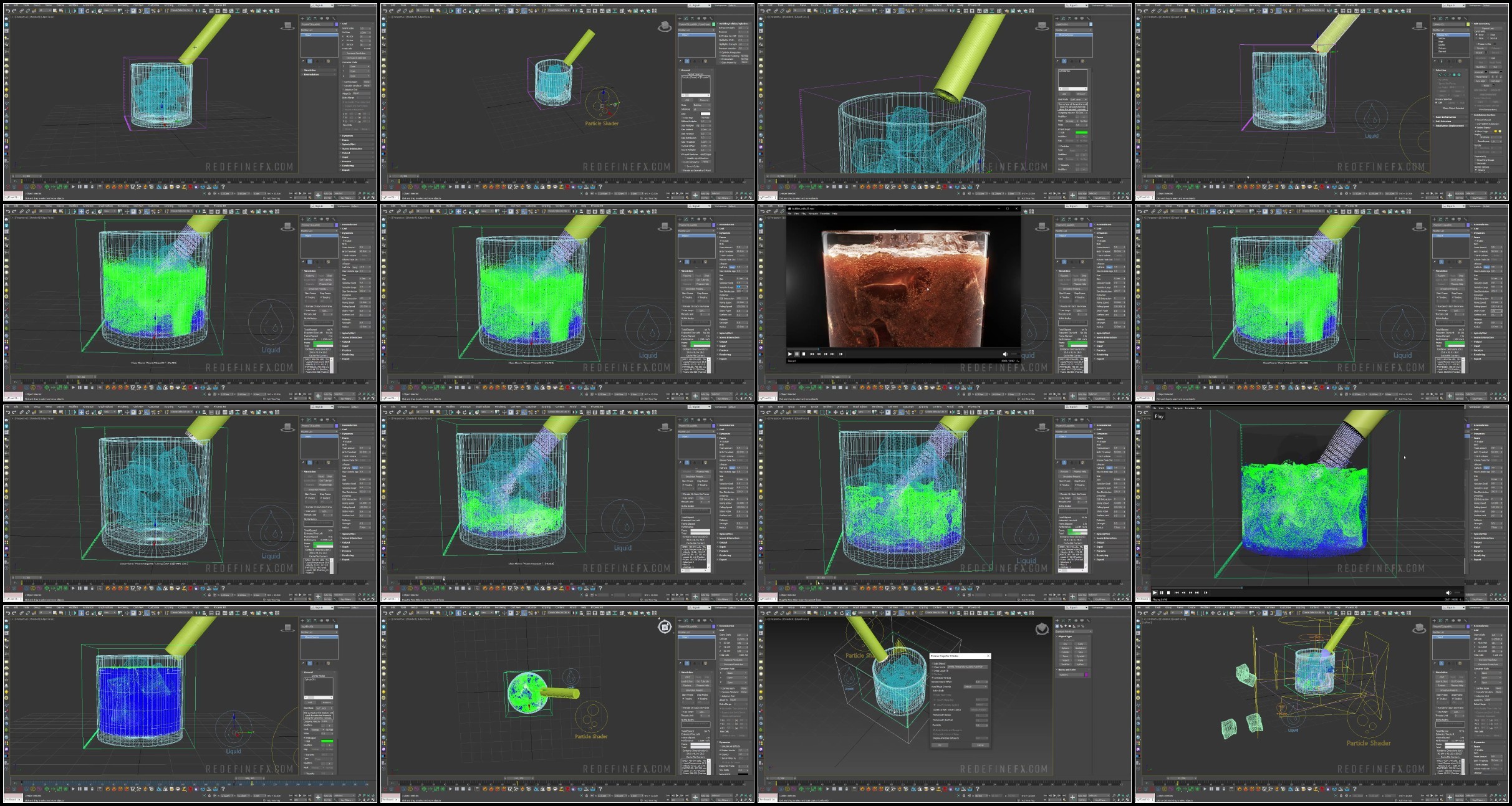
Task: Toggle Clear Inside checkbox in Phoenix dialog
Action: coord(933,667)
